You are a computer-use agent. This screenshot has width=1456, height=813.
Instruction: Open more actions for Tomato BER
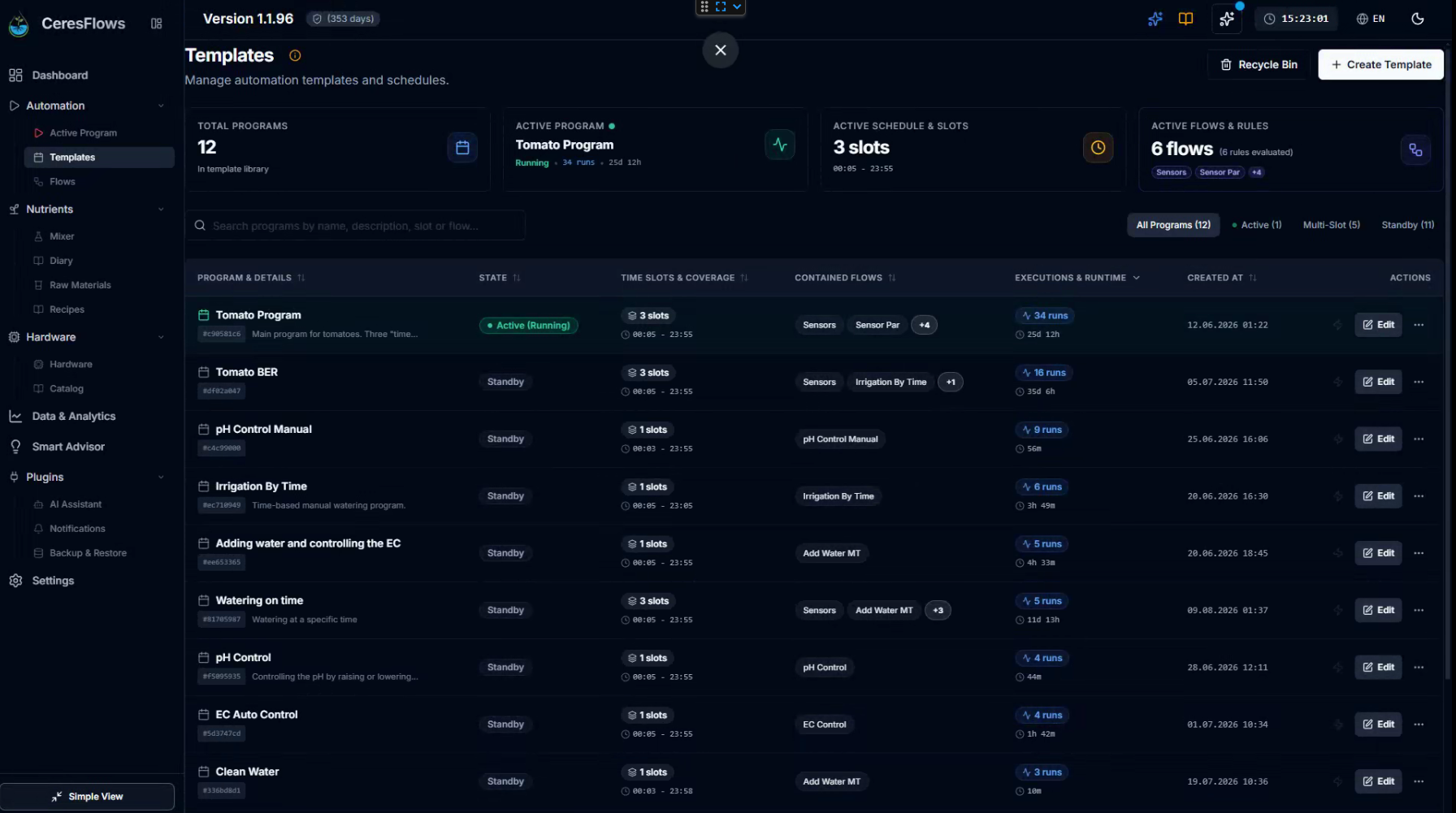1419,382
